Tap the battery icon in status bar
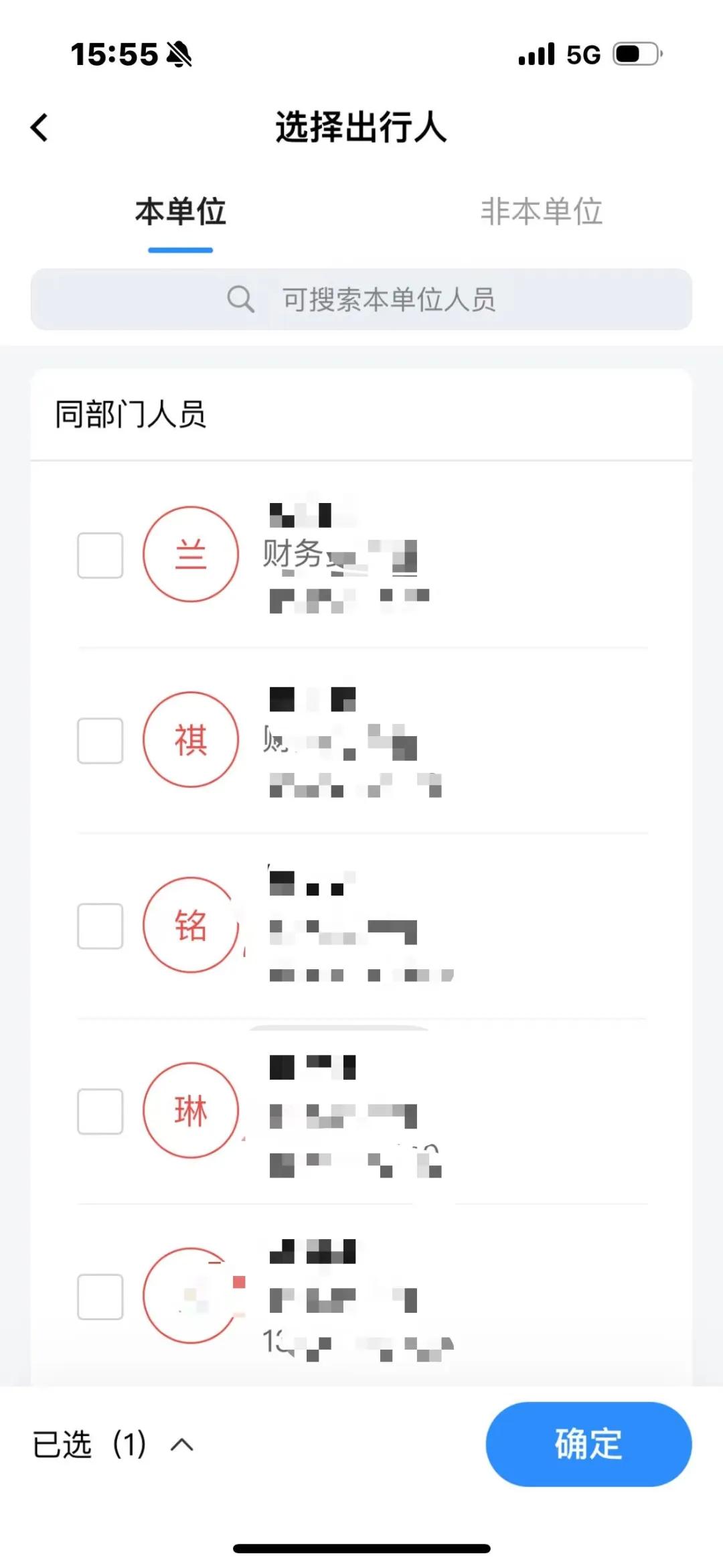This screenshot has height=1568, width=723. pos(637,54)
